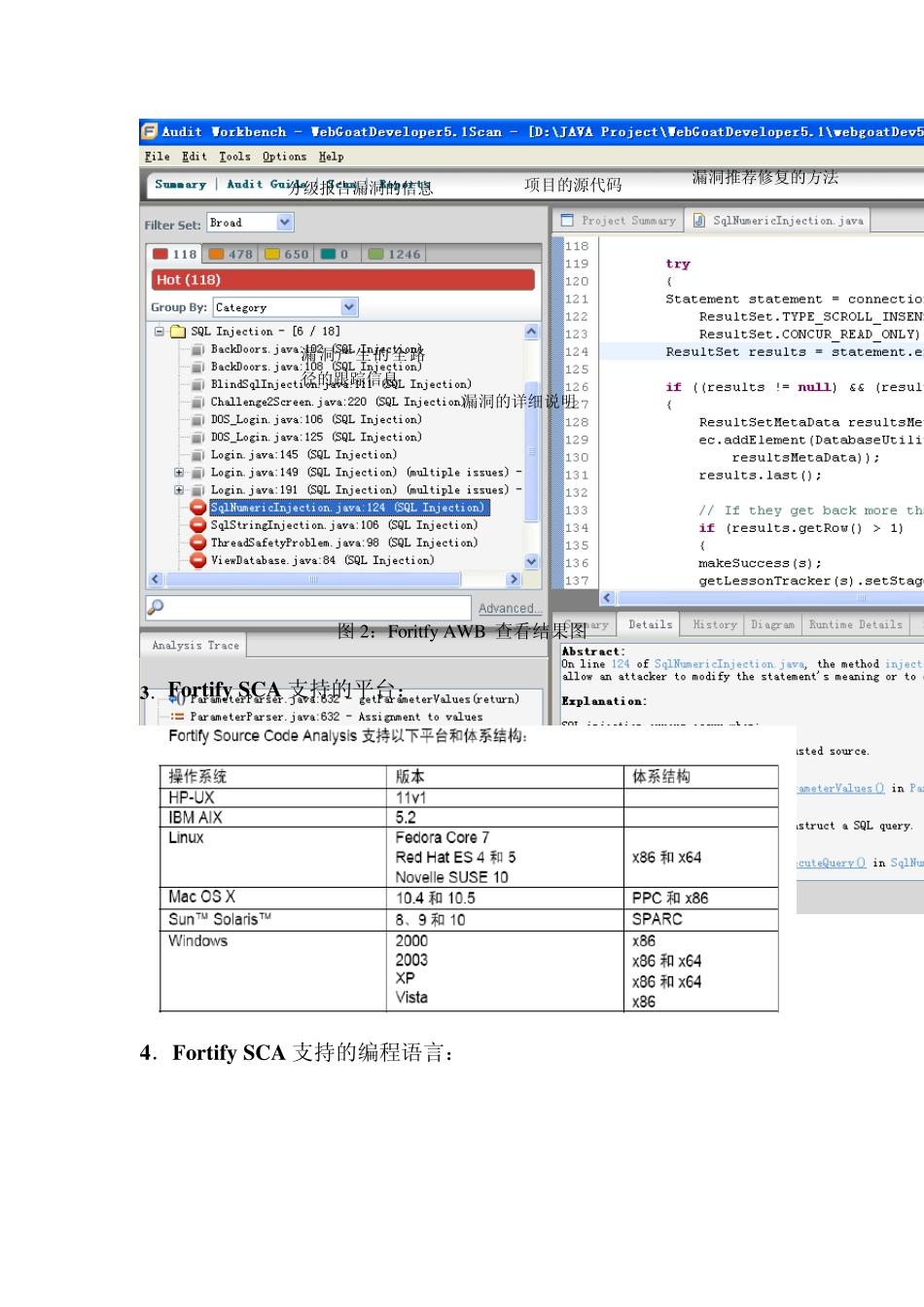The image size is (924, 1307).
Task: Click the Project Summary tab icon
Action: pos(567,221)
